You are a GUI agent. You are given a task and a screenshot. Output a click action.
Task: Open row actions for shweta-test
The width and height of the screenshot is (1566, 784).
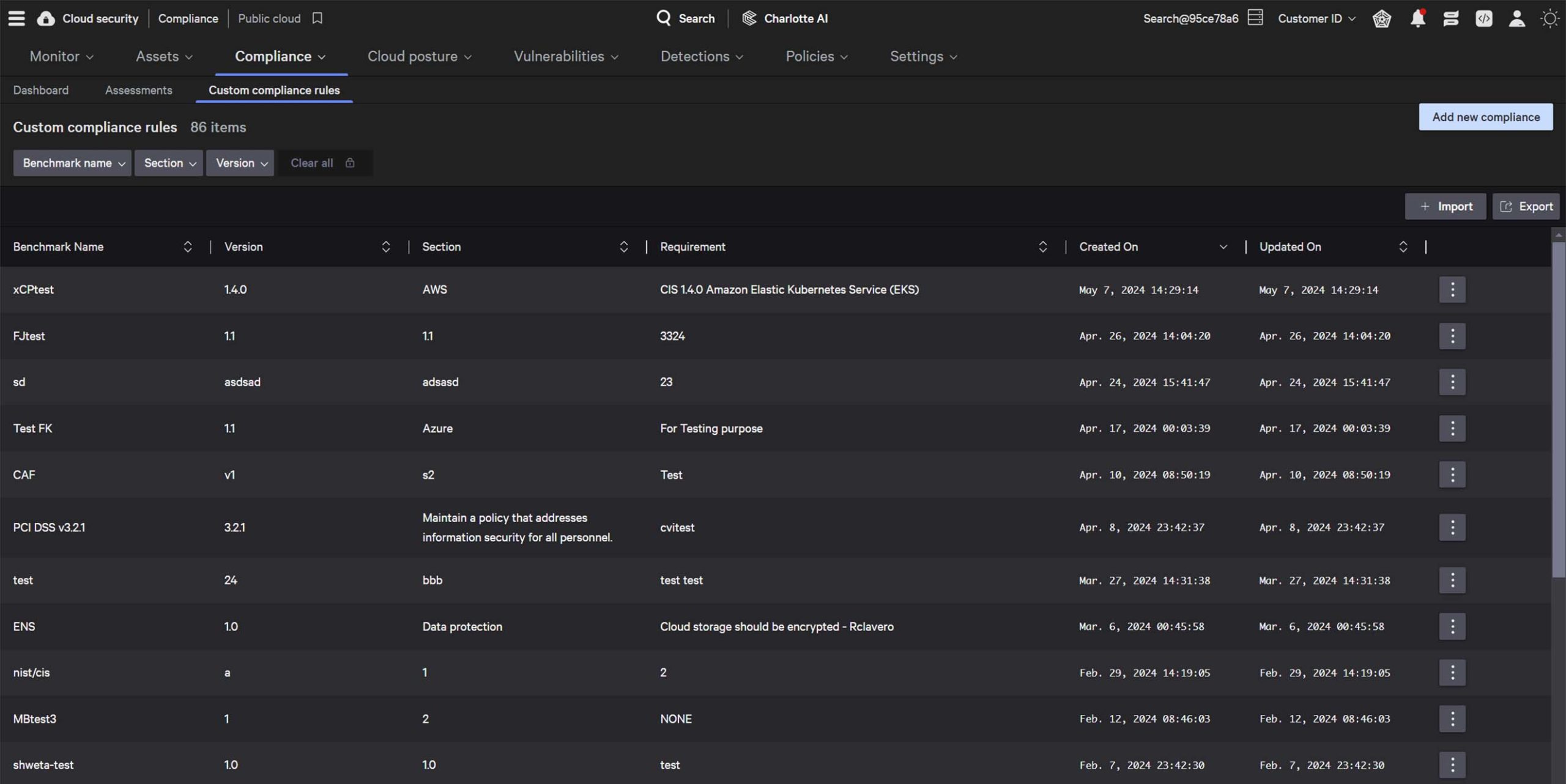click(x=1452, y=765)
